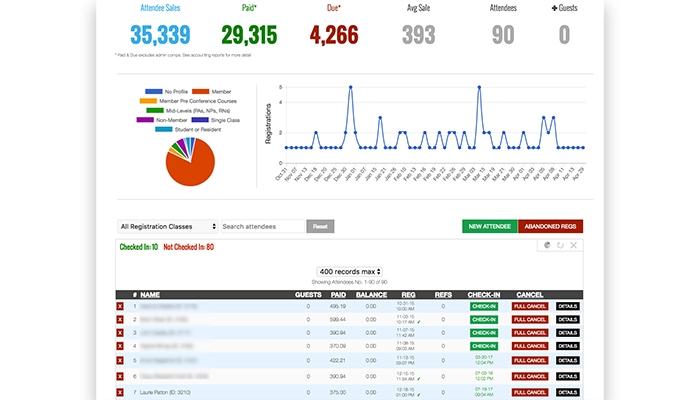Viewport: 700px width, 400px height.
Task: Click Full Cancel for Laurie Patton row
Action: point(530,392)
